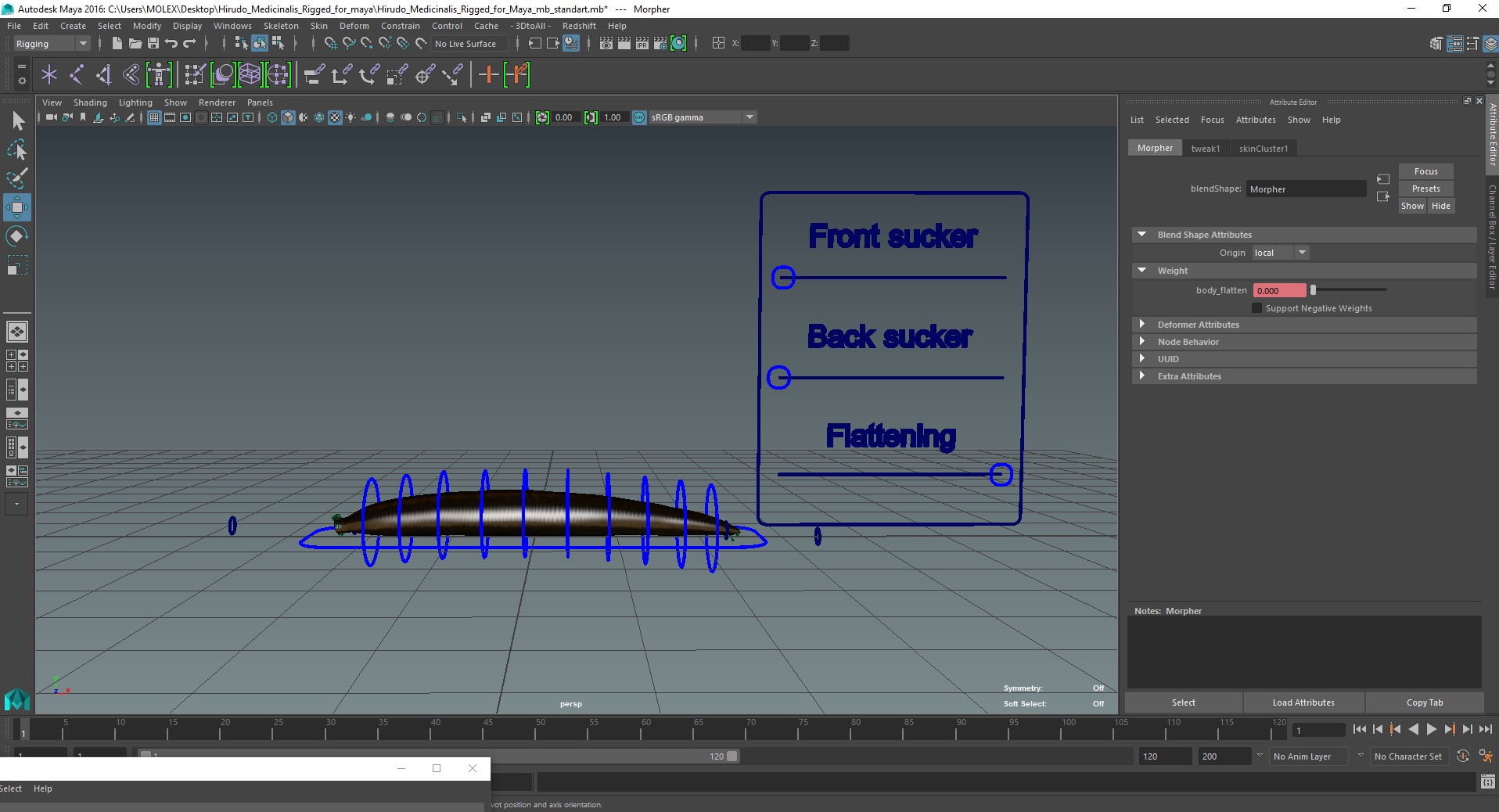The image size is (1499, 812).
Task: Open the Rigging menu set dropdown
Action: click(52, 44)
